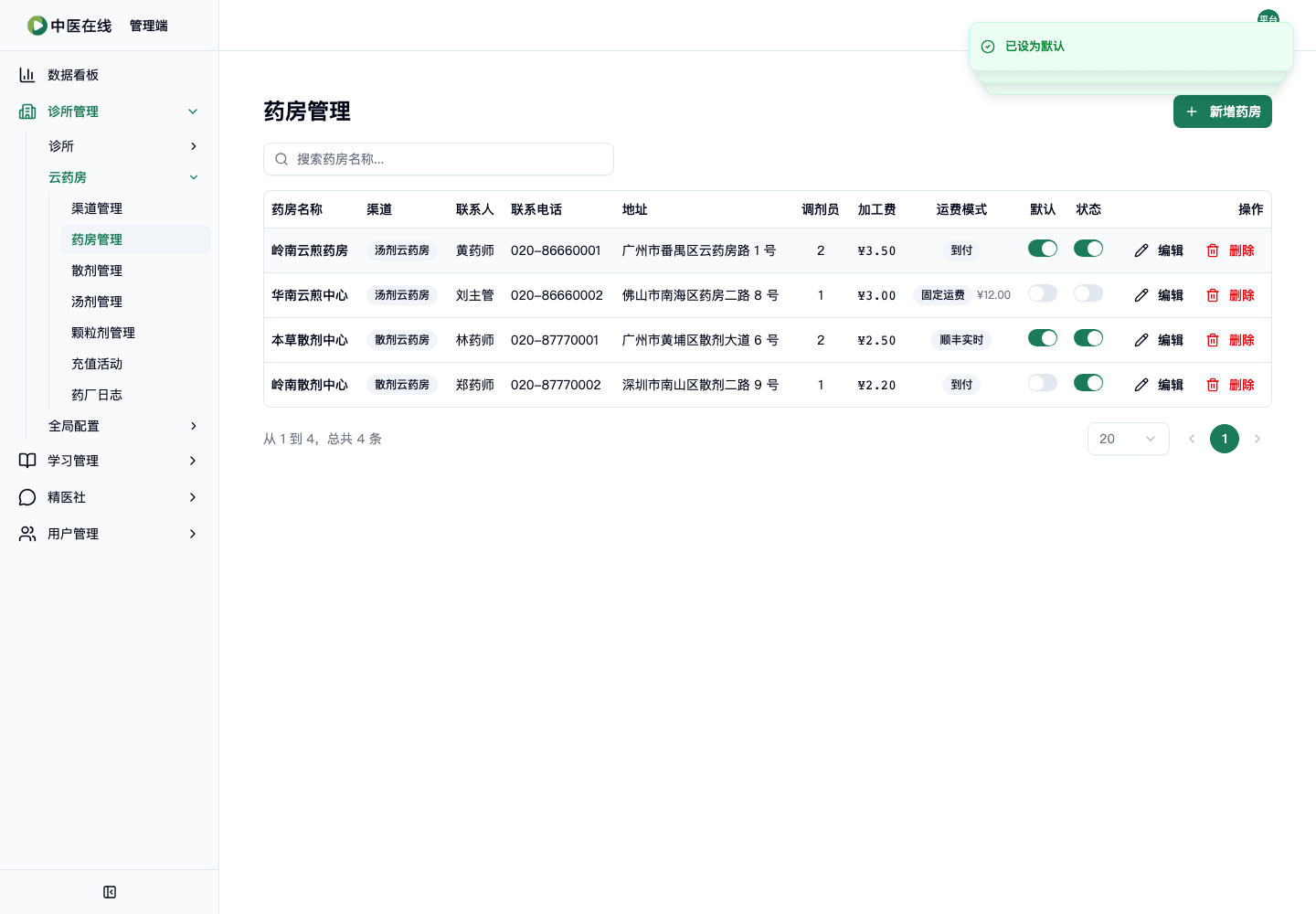Click the 新增药房 button label
Image resolution: width=1316 pixels, height=914 pixels.
point(1235,112)
